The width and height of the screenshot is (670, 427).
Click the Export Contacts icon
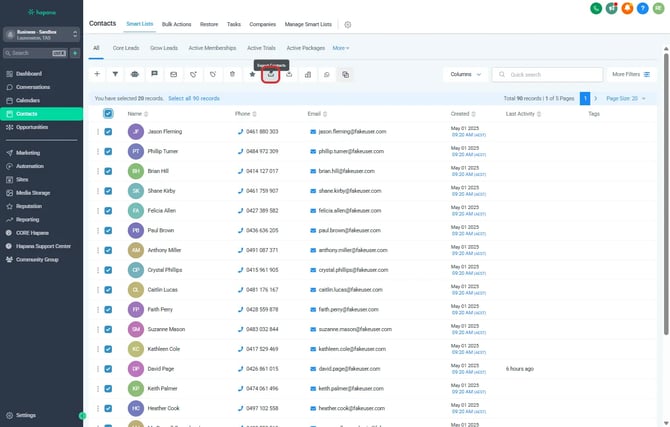tap(270, 74)
